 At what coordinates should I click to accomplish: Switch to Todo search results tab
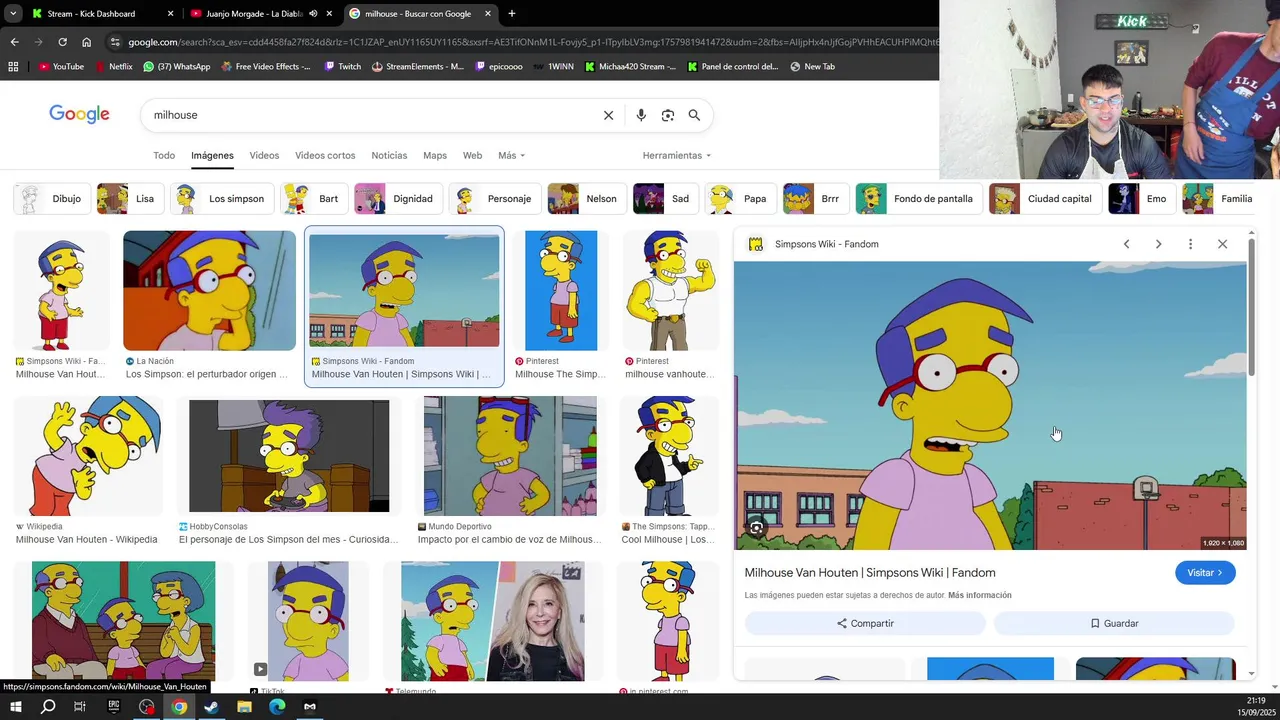(164, 156)
